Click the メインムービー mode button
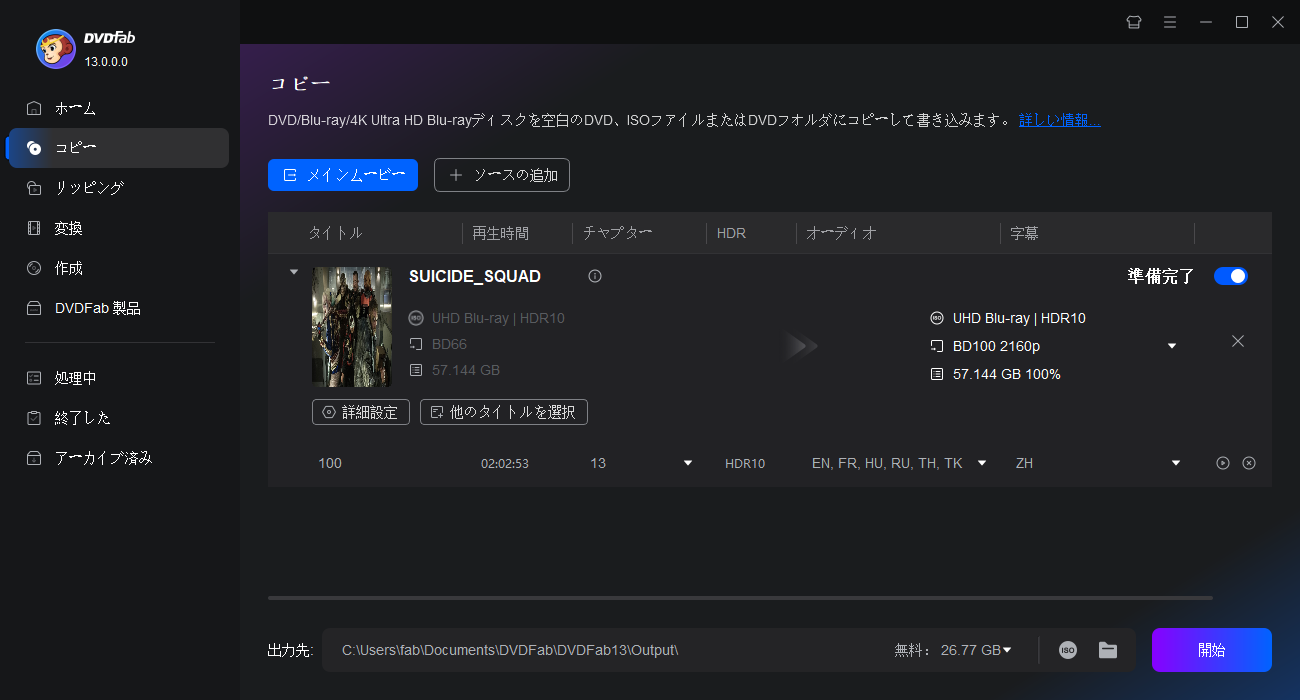The image size is (1300, 700). pyautogui.click(x=343, y=175)
